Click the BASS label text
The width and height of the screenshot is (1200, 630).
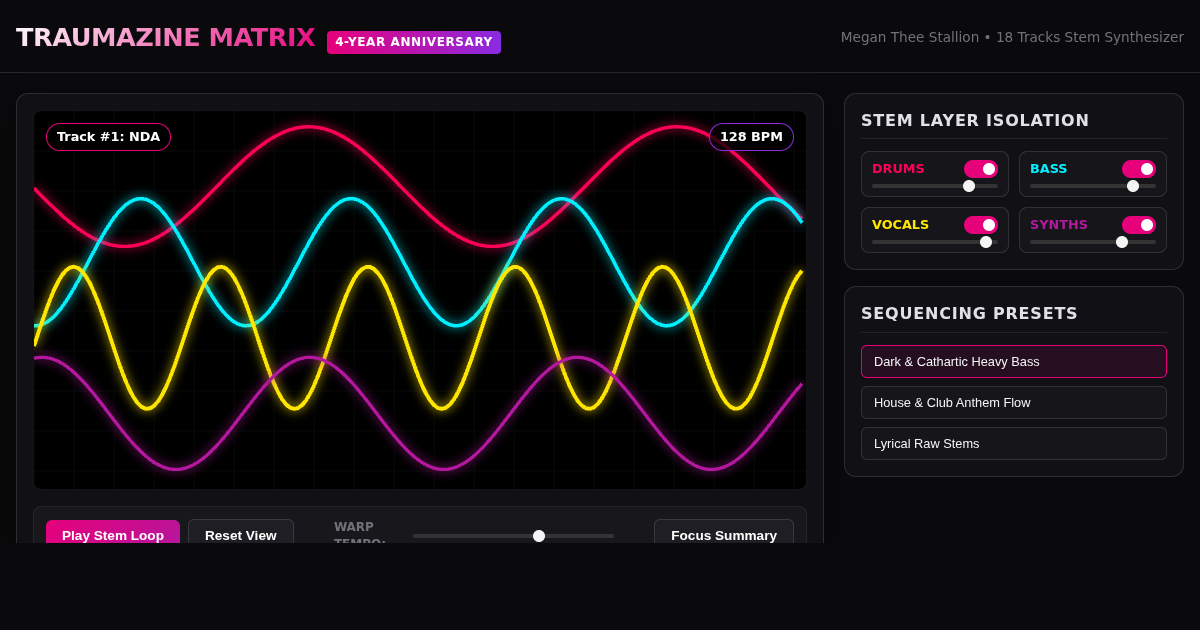[1048, 169]
